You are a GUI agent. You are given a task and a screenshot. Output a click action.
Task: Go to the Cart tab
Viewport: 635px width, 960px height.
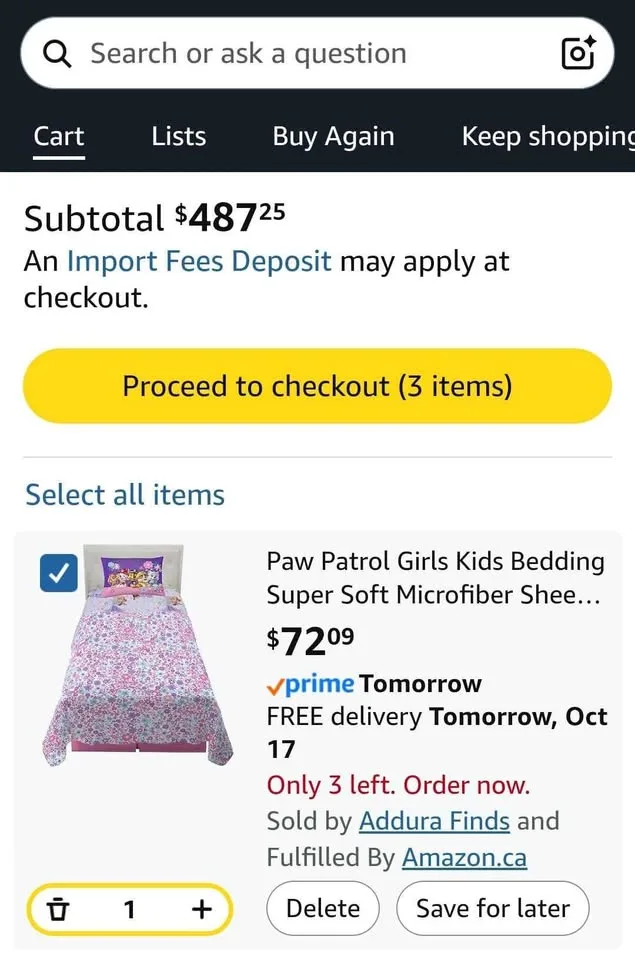(58, 136)
